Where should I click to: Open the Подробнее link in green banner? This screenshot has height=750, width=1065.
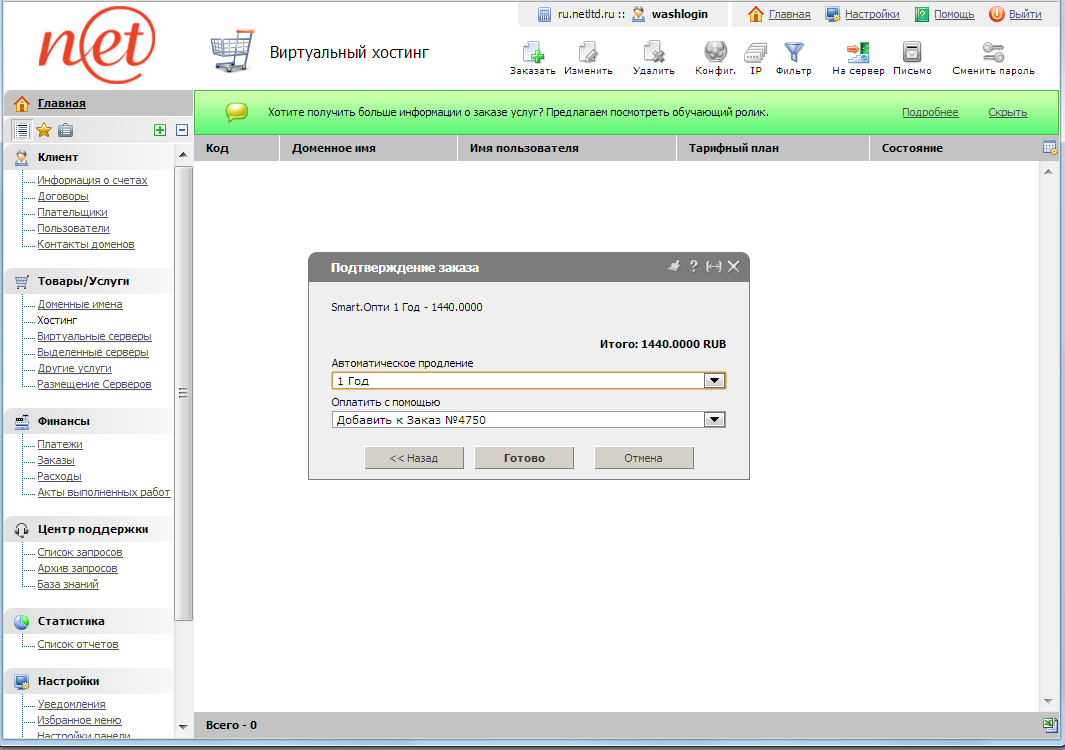[930, 112]
